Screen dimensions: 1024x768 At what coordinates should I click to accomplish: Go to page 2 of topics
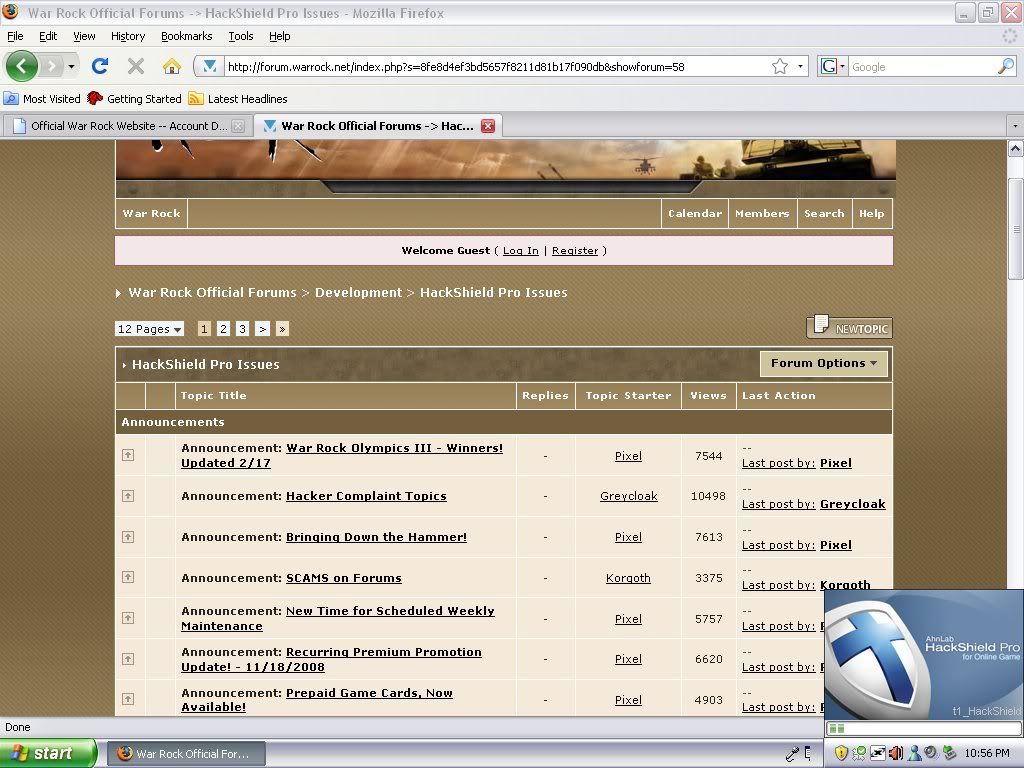223,328
